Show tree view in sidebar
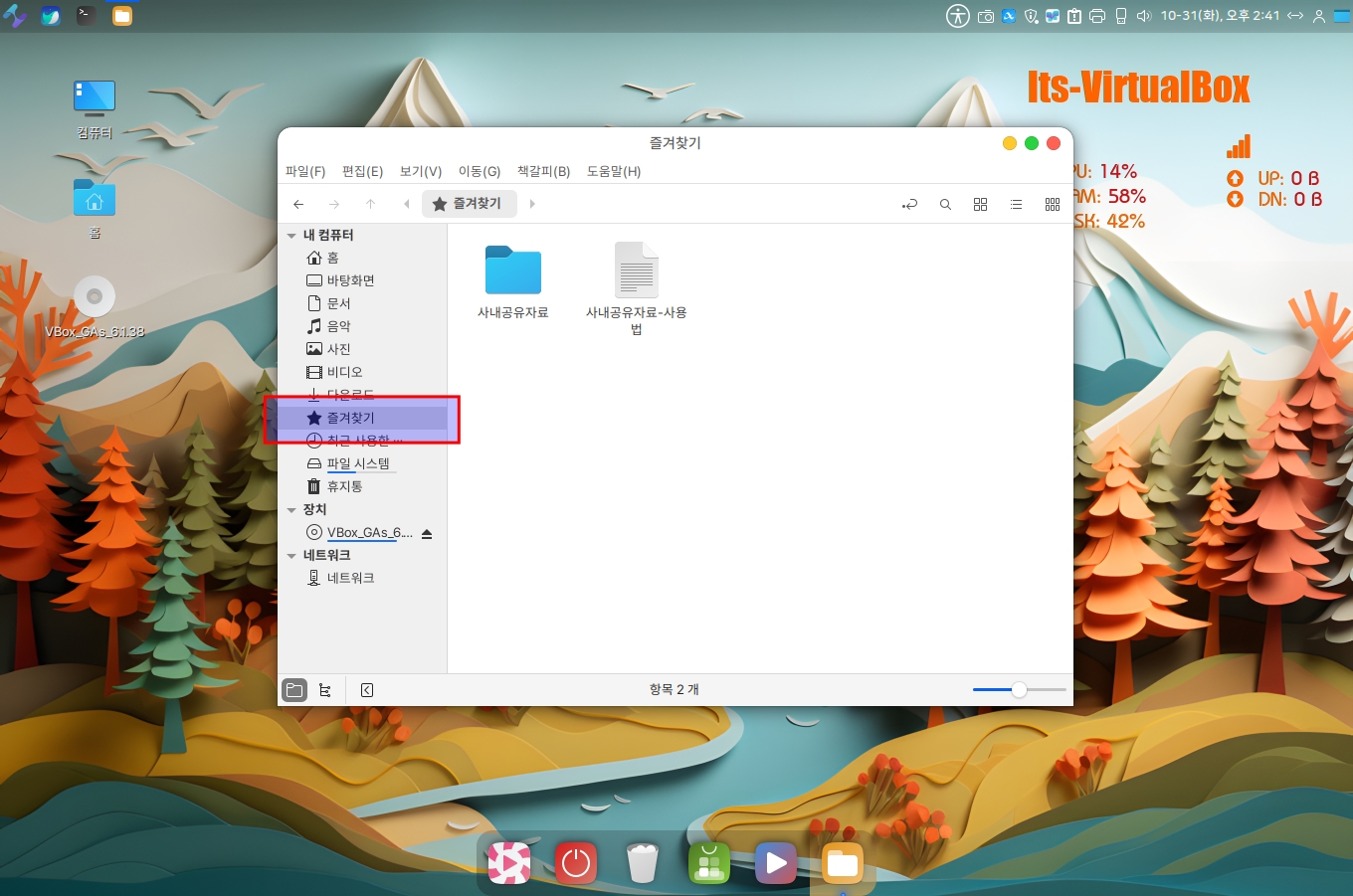Viewport: 1353px width, 896px height. 325,690
